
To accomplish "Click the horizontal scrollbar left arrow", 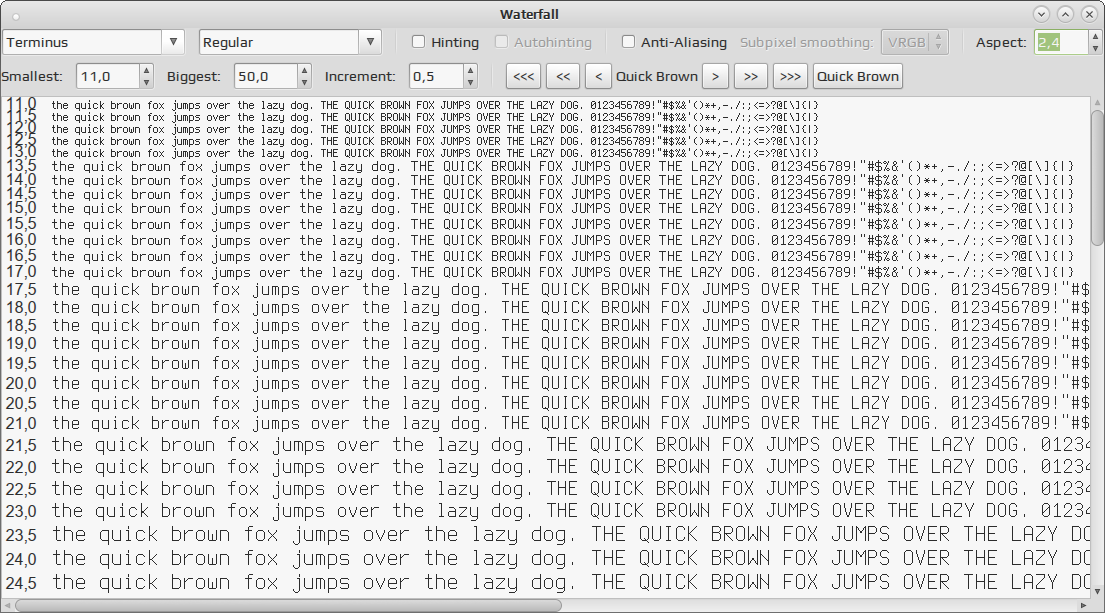I will point(8,605).
